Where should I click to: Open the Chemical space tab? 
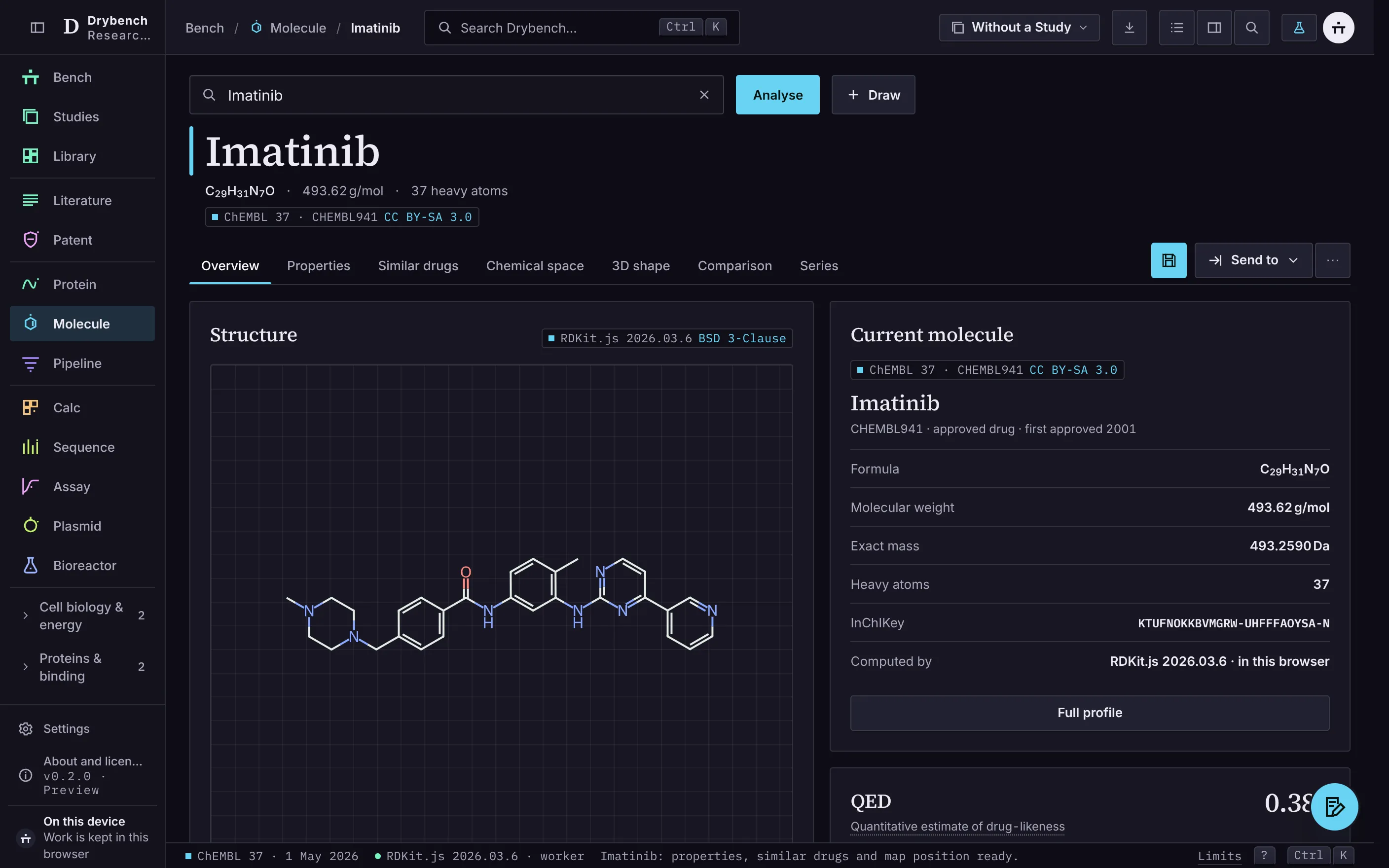coord(535,266)
